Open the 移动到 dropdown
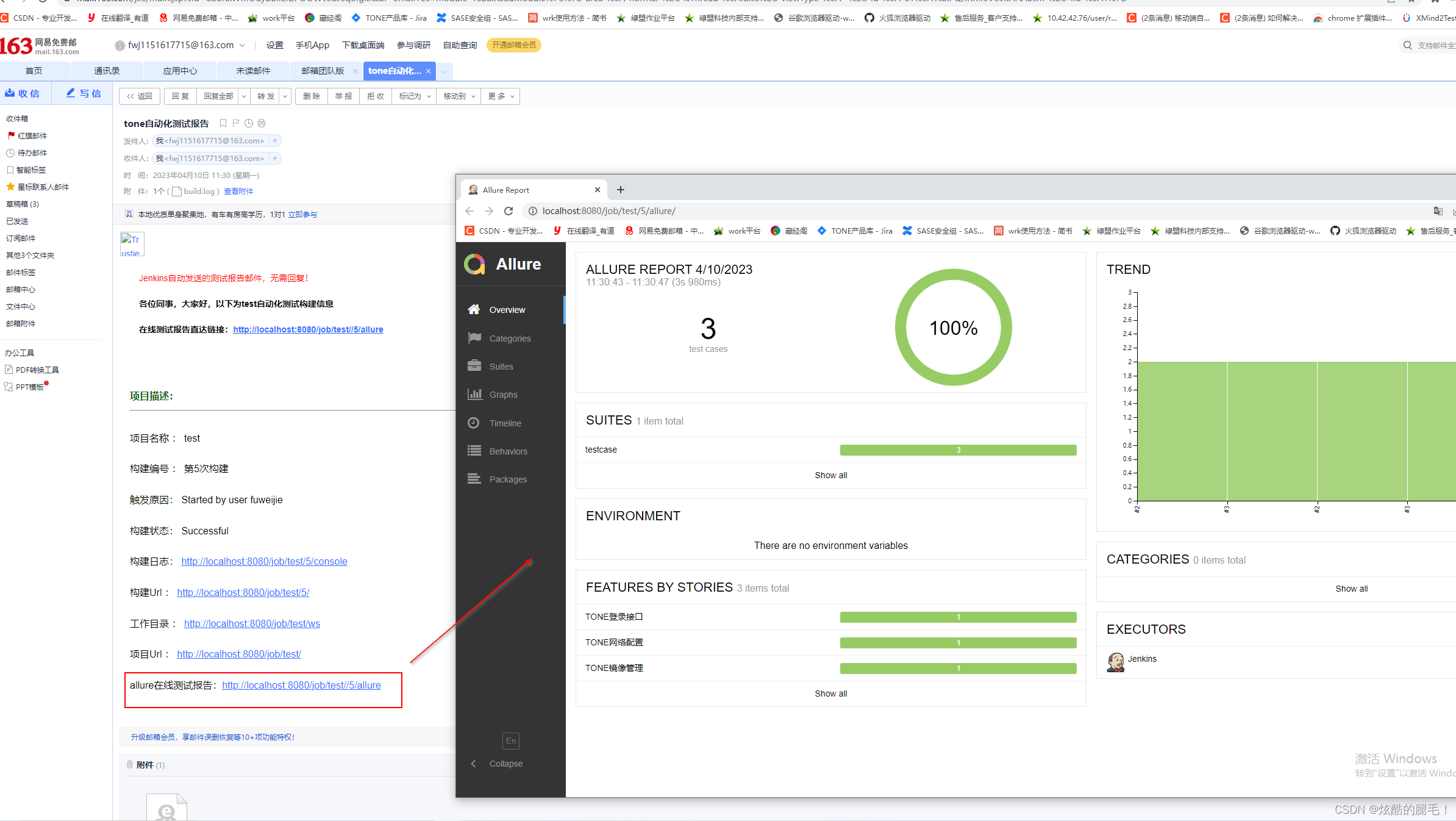 [459, 96]
